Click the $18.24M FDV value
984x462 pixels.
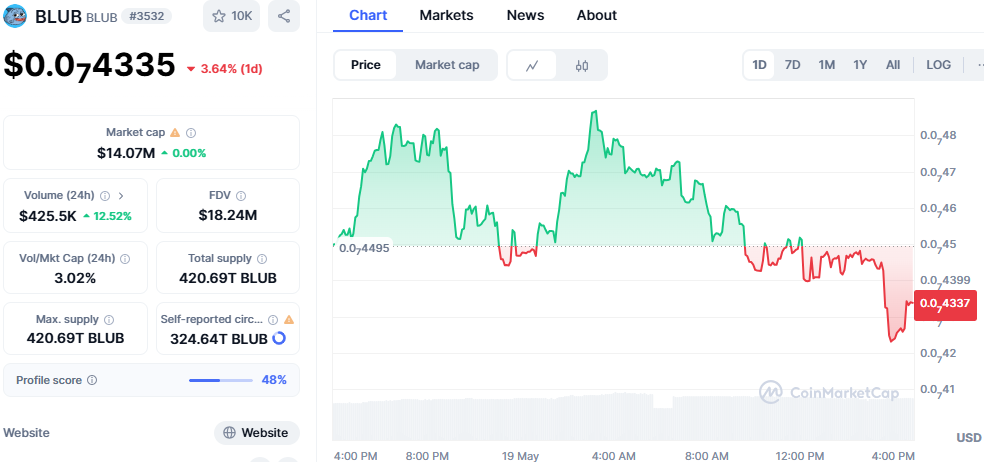click(x=228, y=215)
